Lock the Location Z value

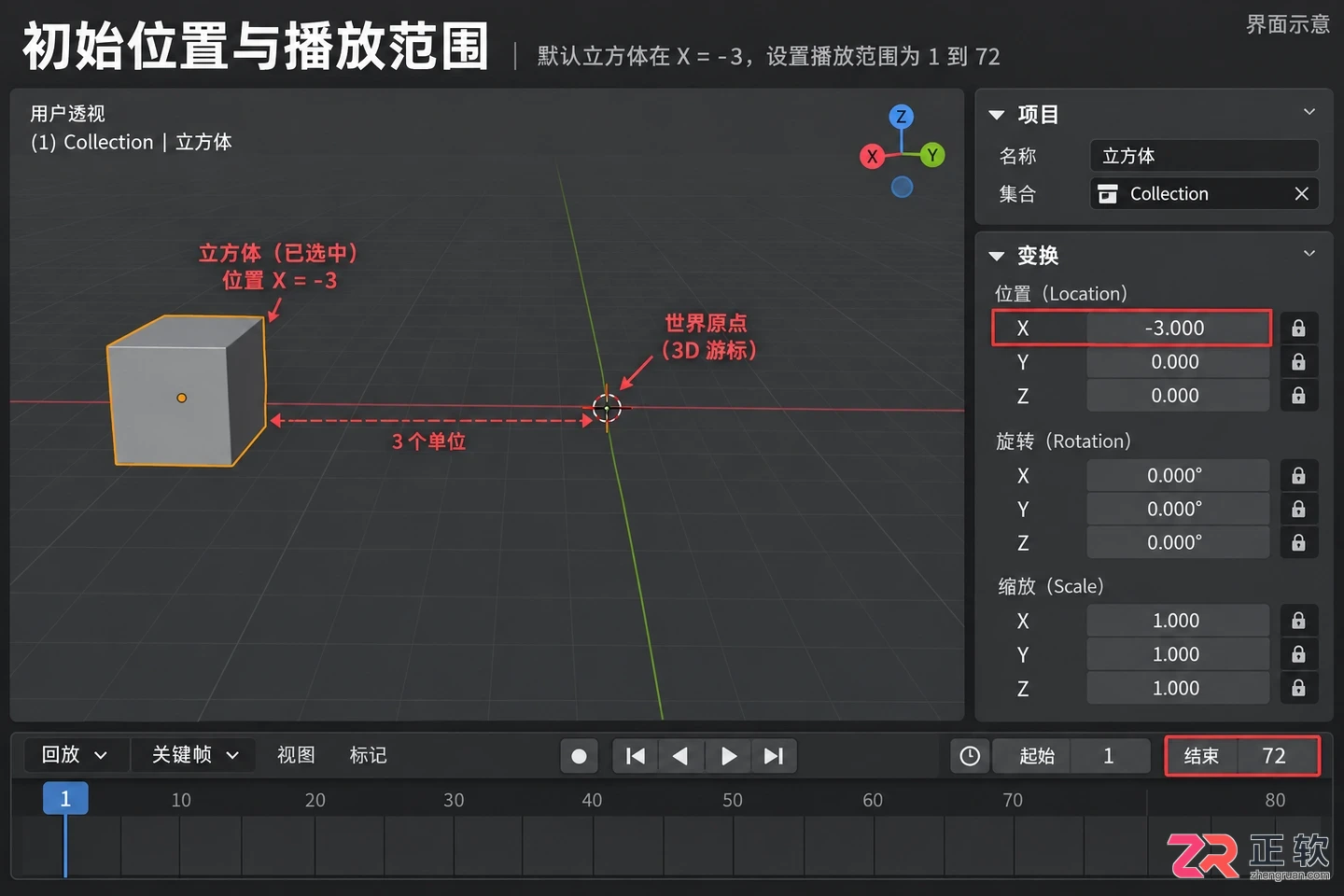pos(1298,396)
